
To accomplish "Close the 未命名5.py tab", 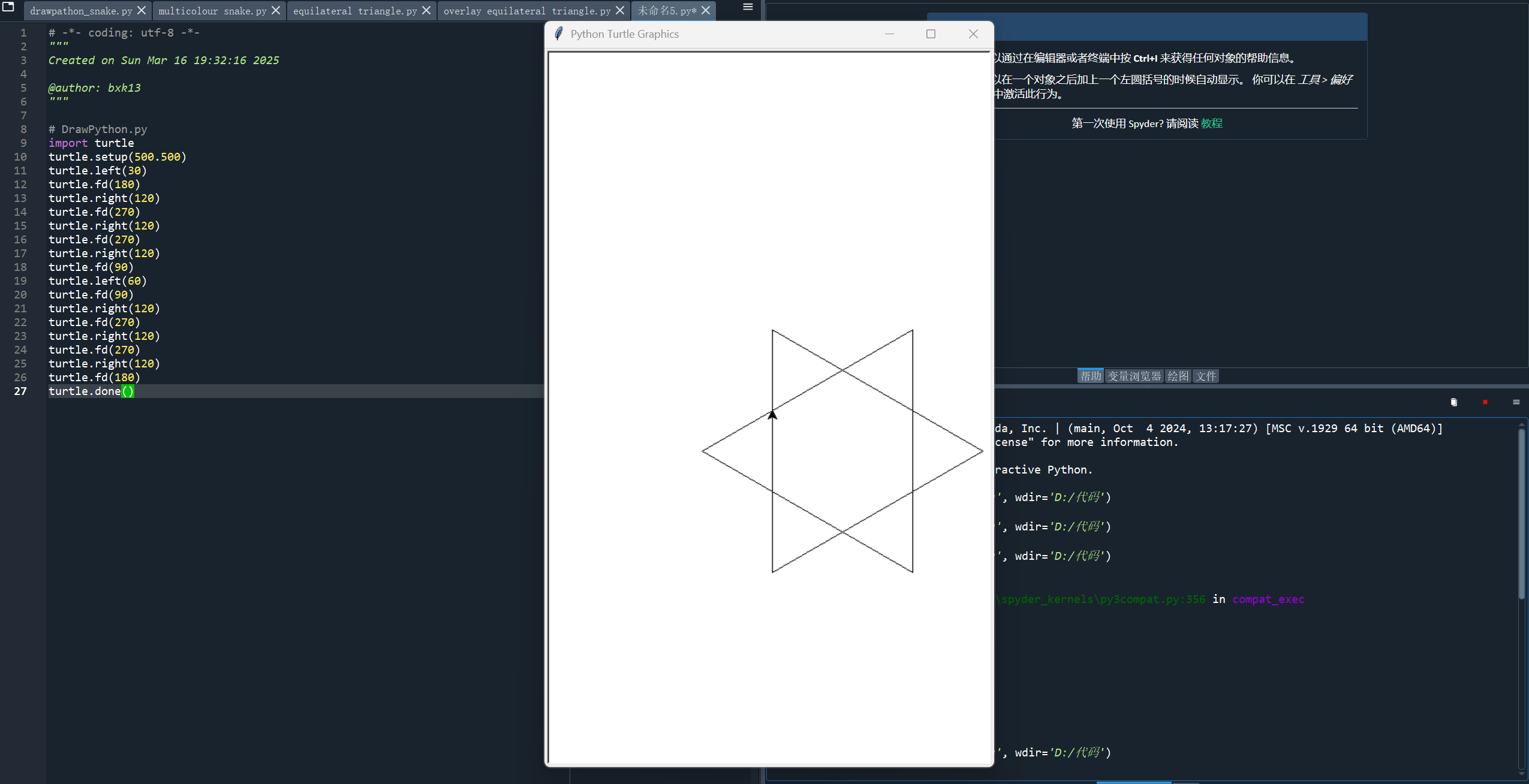I will pos(706,10).
